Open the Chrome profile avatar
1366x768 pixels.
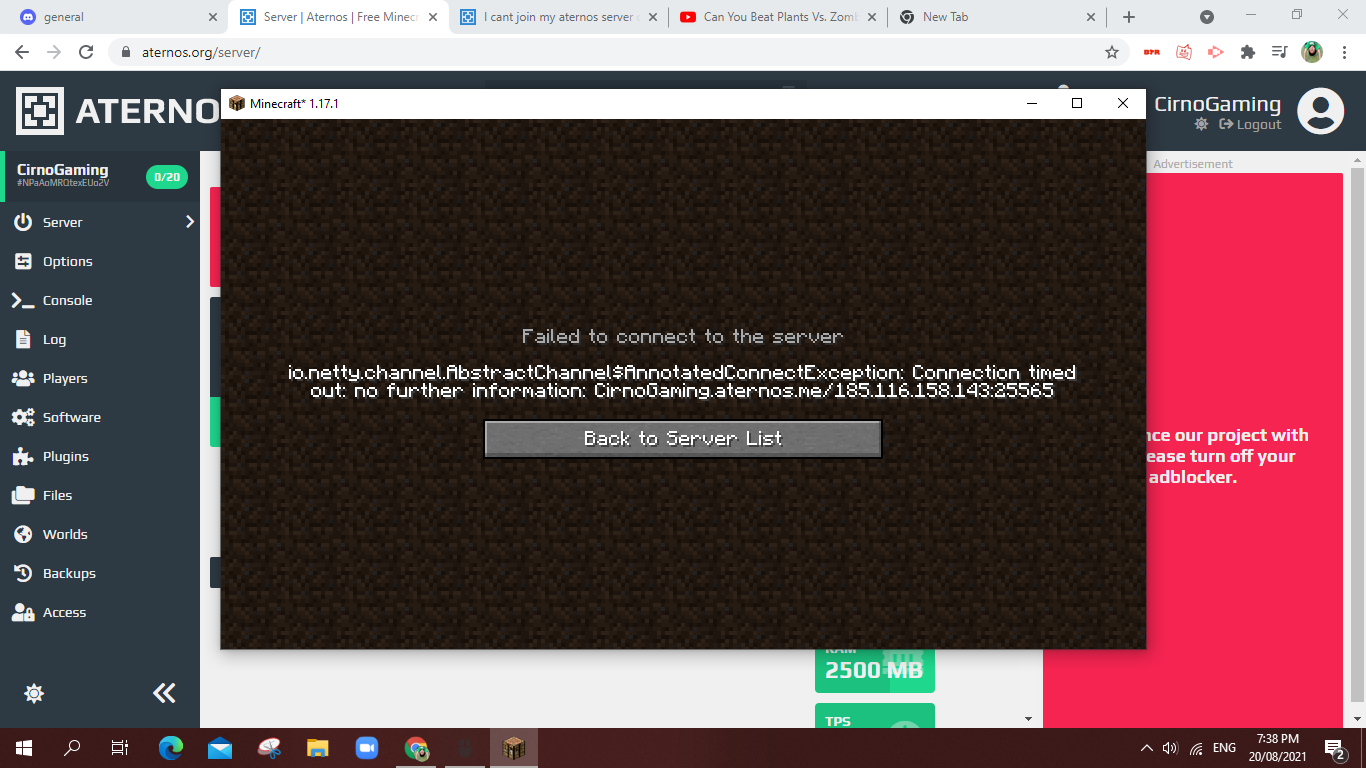pos(1312,52)
